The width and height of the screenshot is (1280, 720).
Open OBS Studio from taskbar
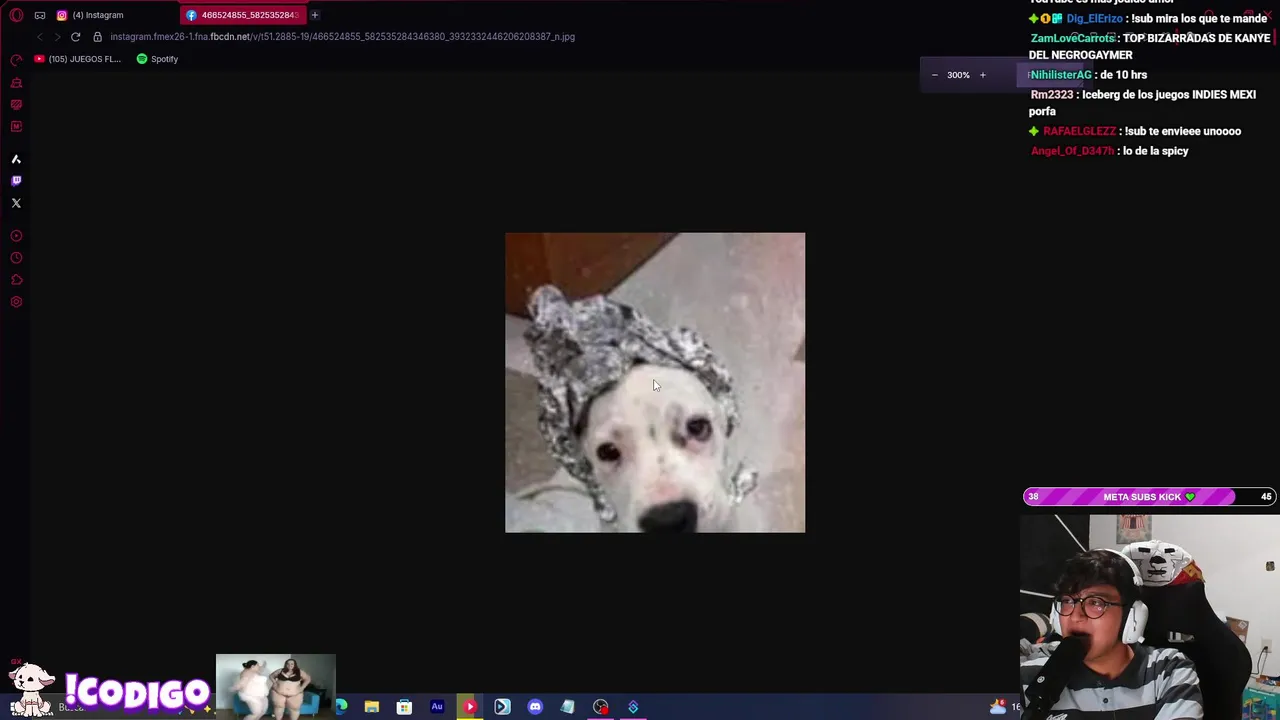(x=600, y=707)
